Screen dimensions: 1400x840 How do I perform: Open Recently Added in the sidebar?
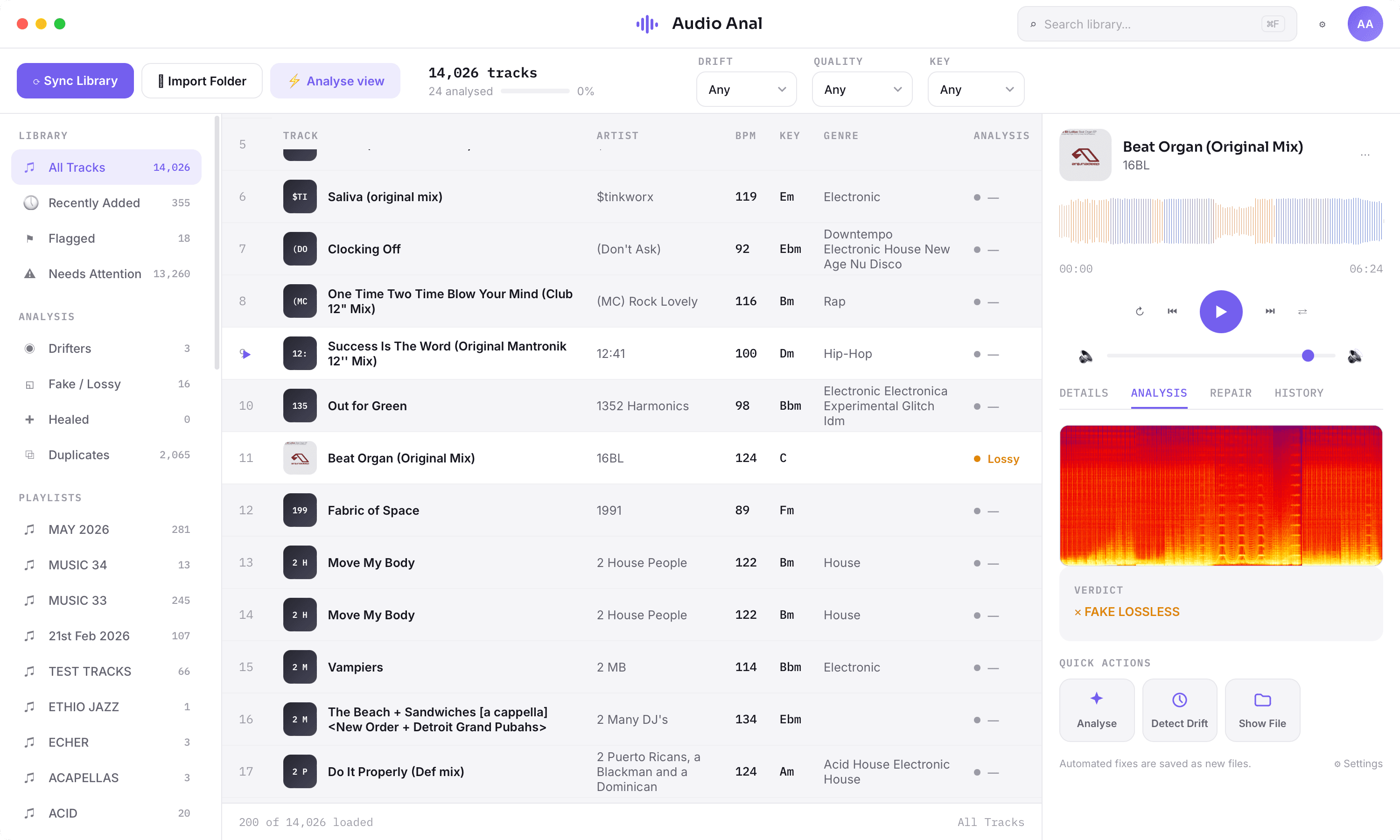pos(106,203)
